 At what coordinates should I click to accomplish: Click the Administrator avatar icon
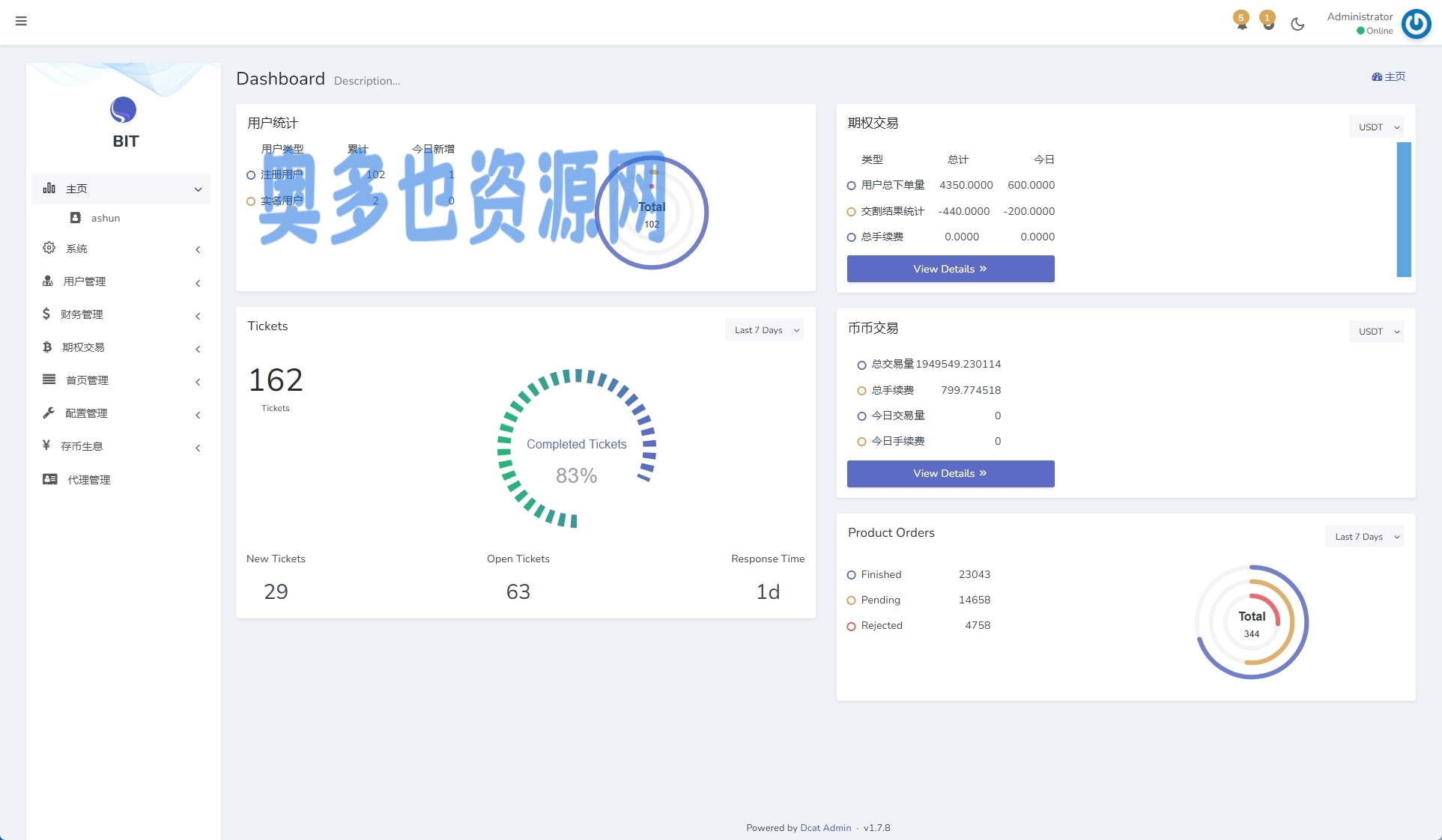(1416, 23)
